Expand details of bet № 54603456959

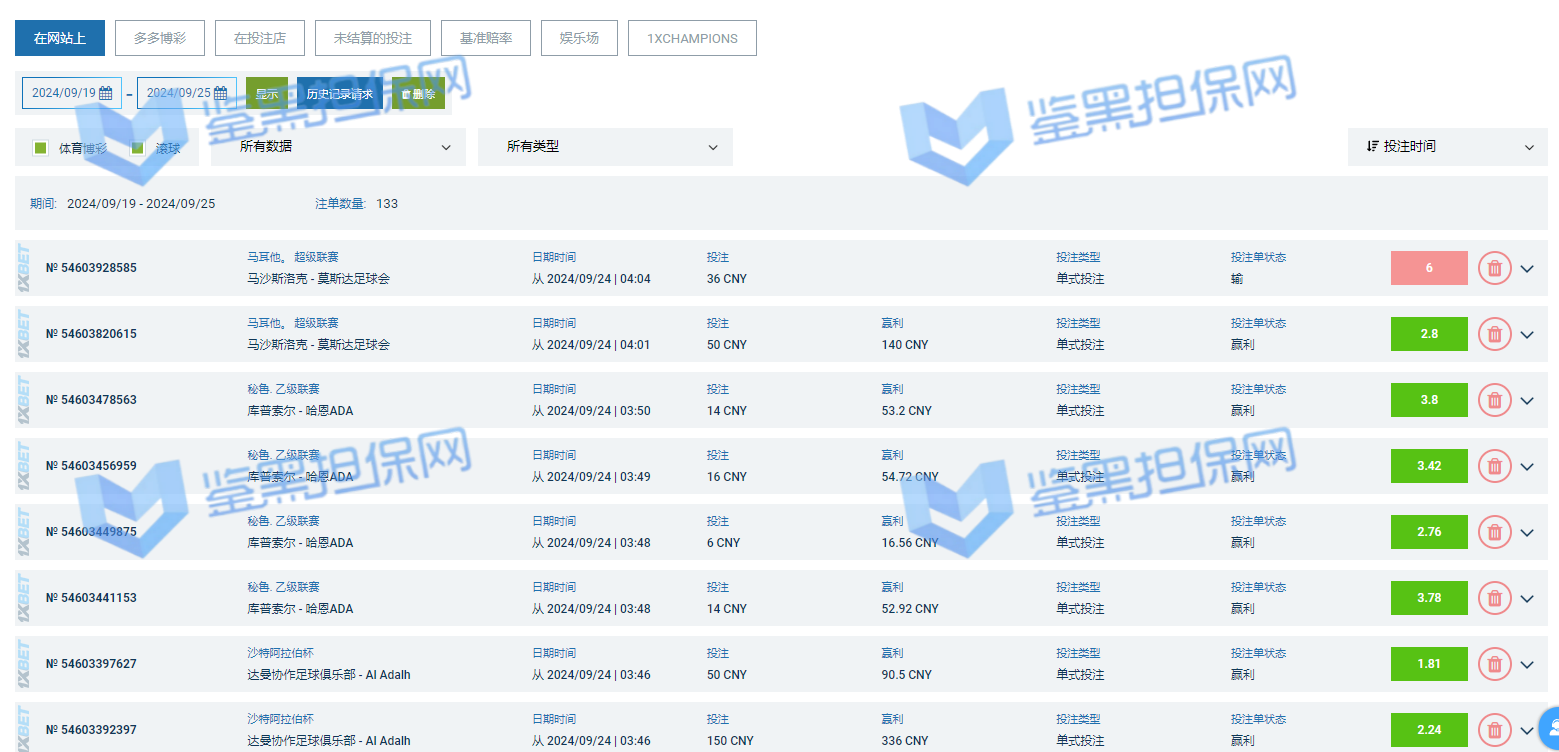click(x=1526, y=467)
